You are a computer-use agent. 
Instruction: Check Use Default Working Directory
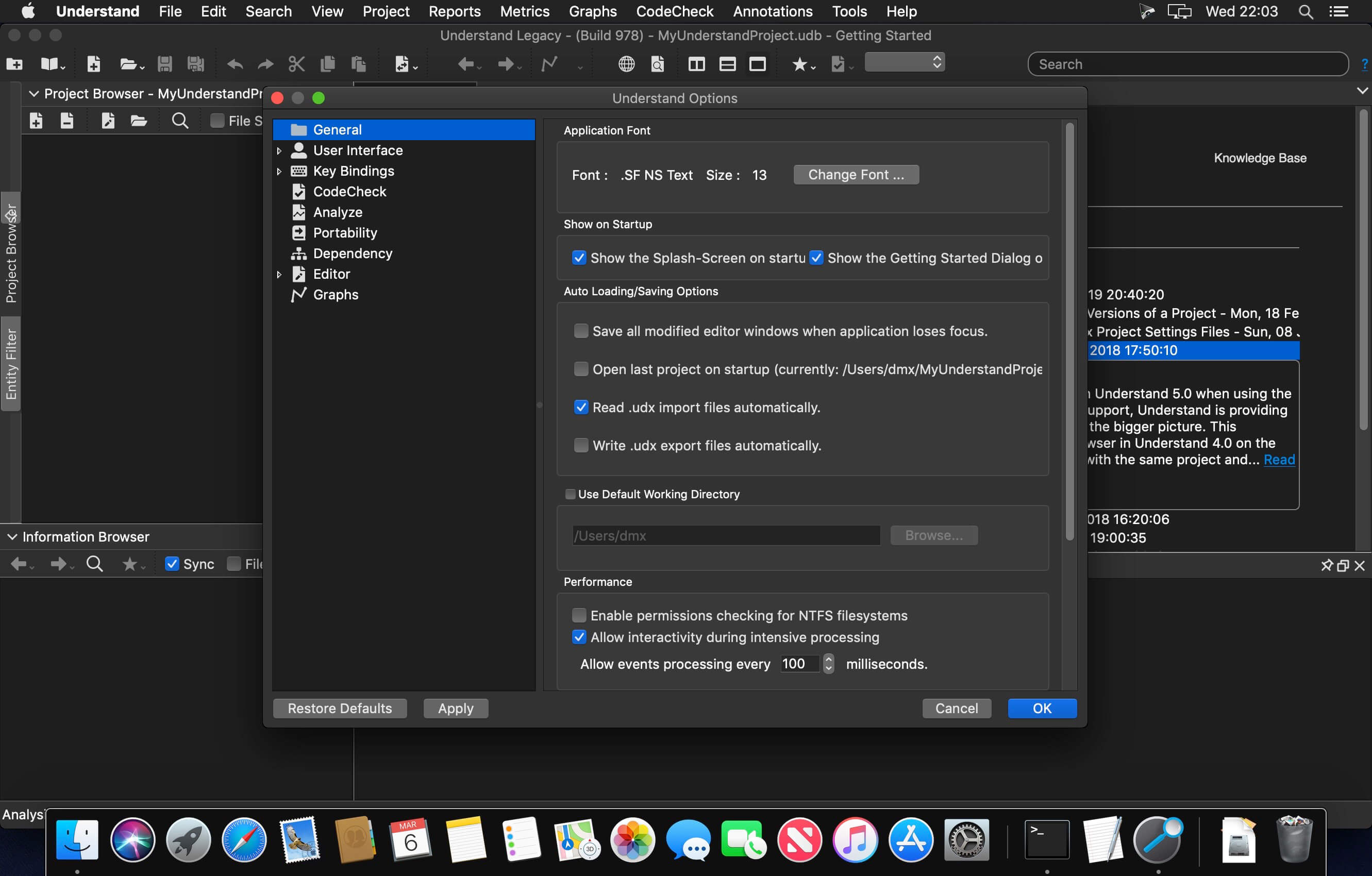pyautogui.click(x=570, y=494)
